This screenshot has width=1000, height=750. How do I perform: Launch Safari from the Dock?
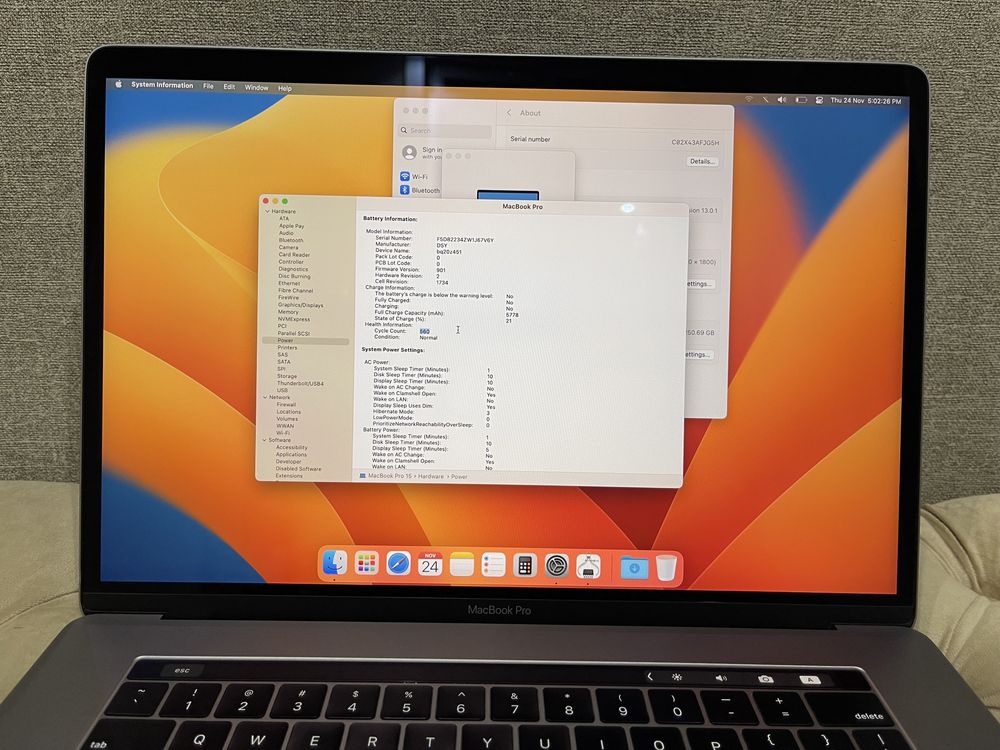point(398,564)
